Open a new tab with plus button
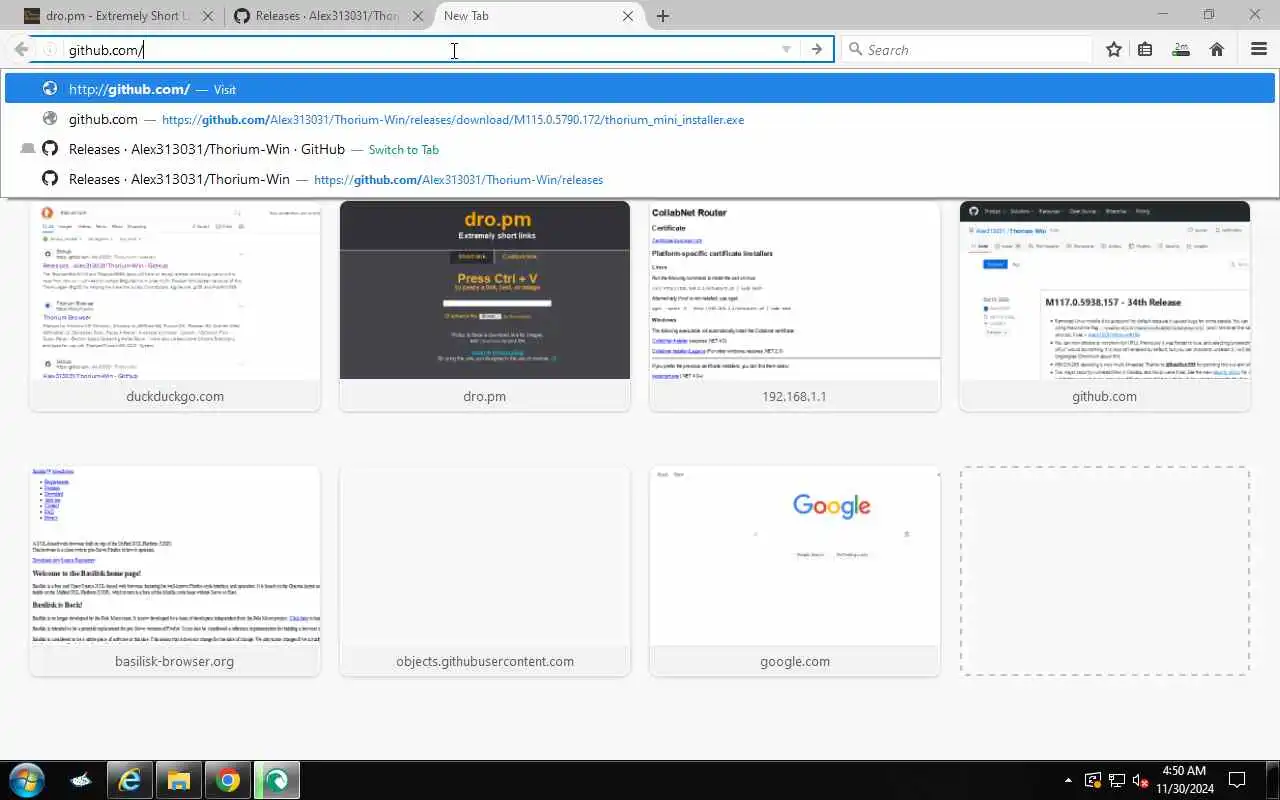The image size is (1280, 800). (663, 16)
